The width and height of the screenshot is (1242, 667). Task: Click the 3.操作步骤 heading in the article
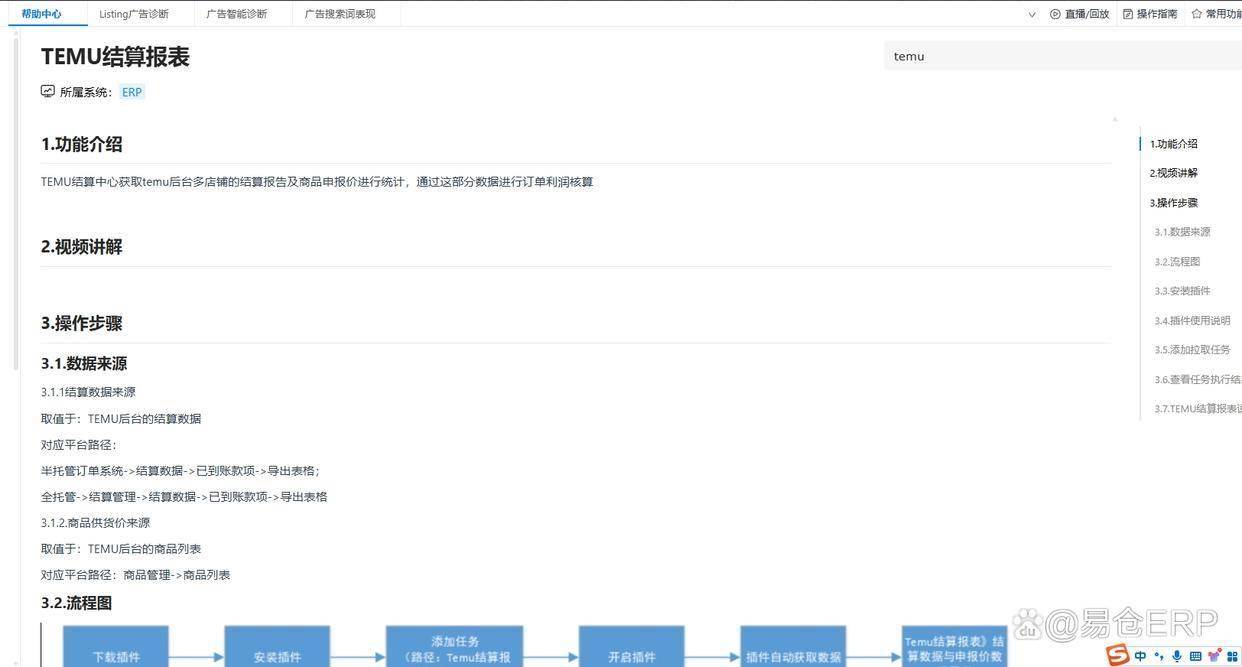tap(81, 323)
